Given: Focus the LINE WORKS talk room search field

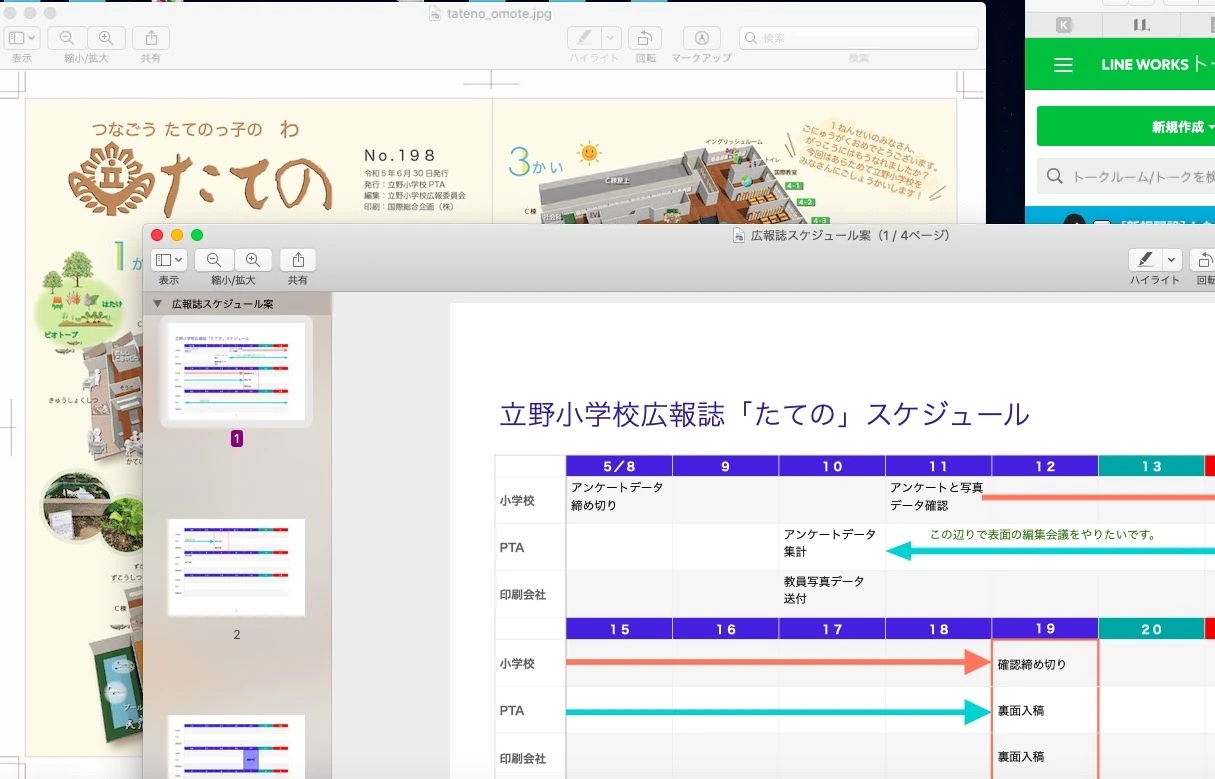Looking at the screenshot, I should pos(1126,176).
